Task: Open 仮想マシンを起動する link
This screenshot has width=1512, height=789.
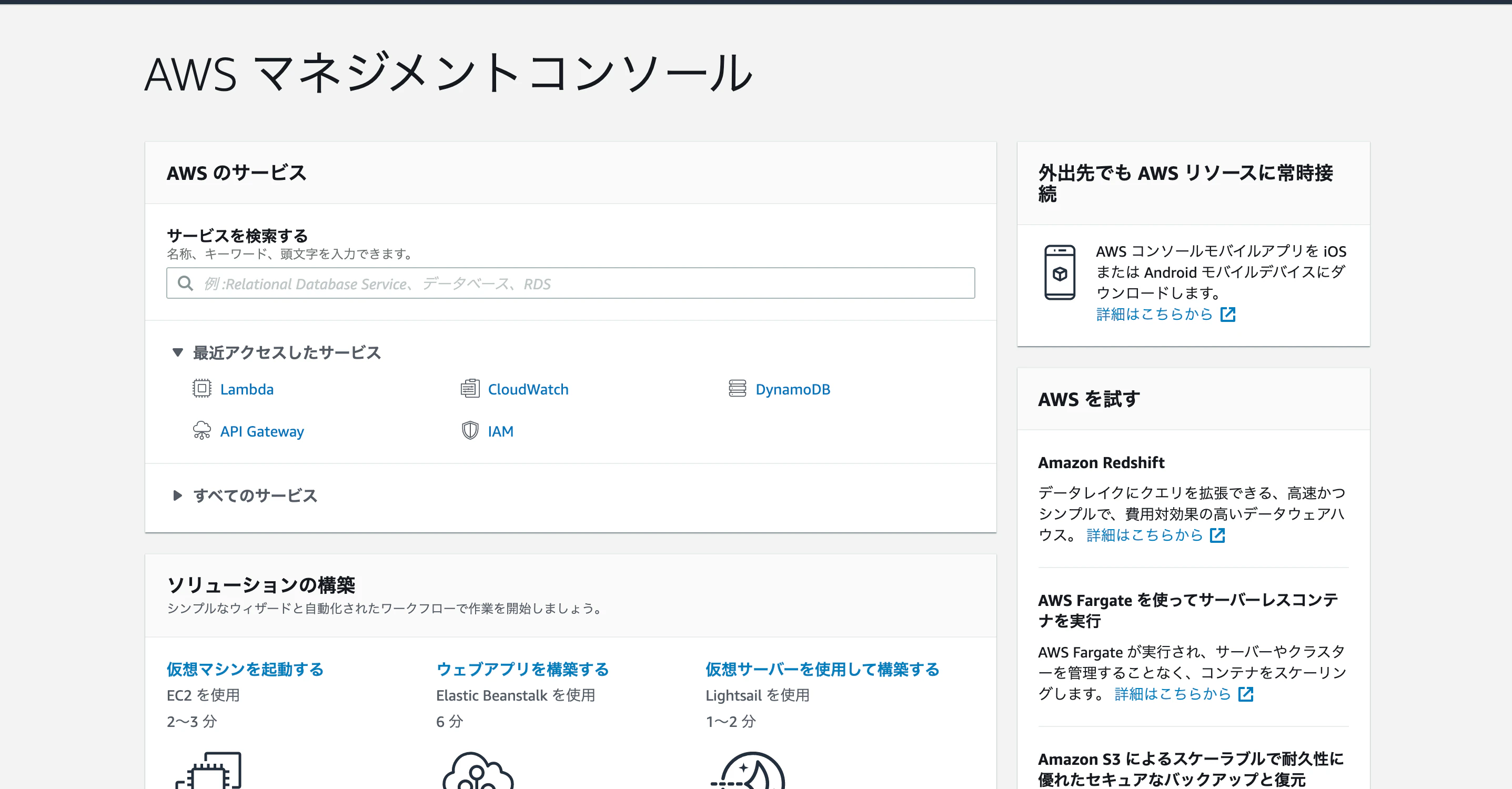Action: tap(245, 669)
